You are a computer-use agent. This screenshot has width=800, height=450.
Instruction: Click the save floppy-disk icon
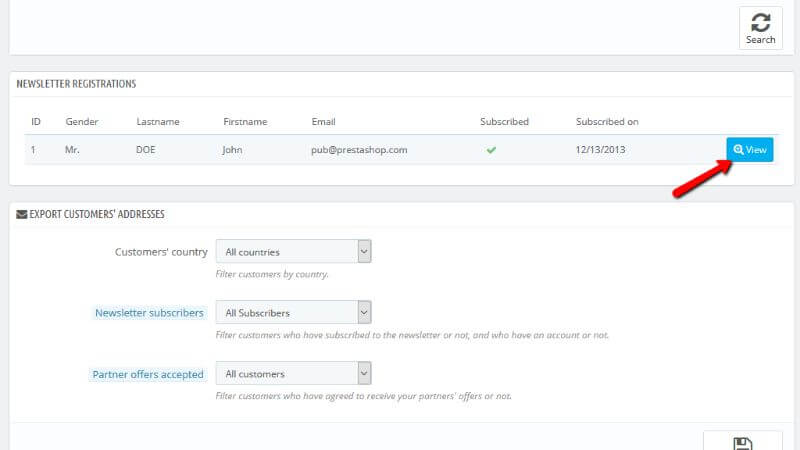[742, 444]
